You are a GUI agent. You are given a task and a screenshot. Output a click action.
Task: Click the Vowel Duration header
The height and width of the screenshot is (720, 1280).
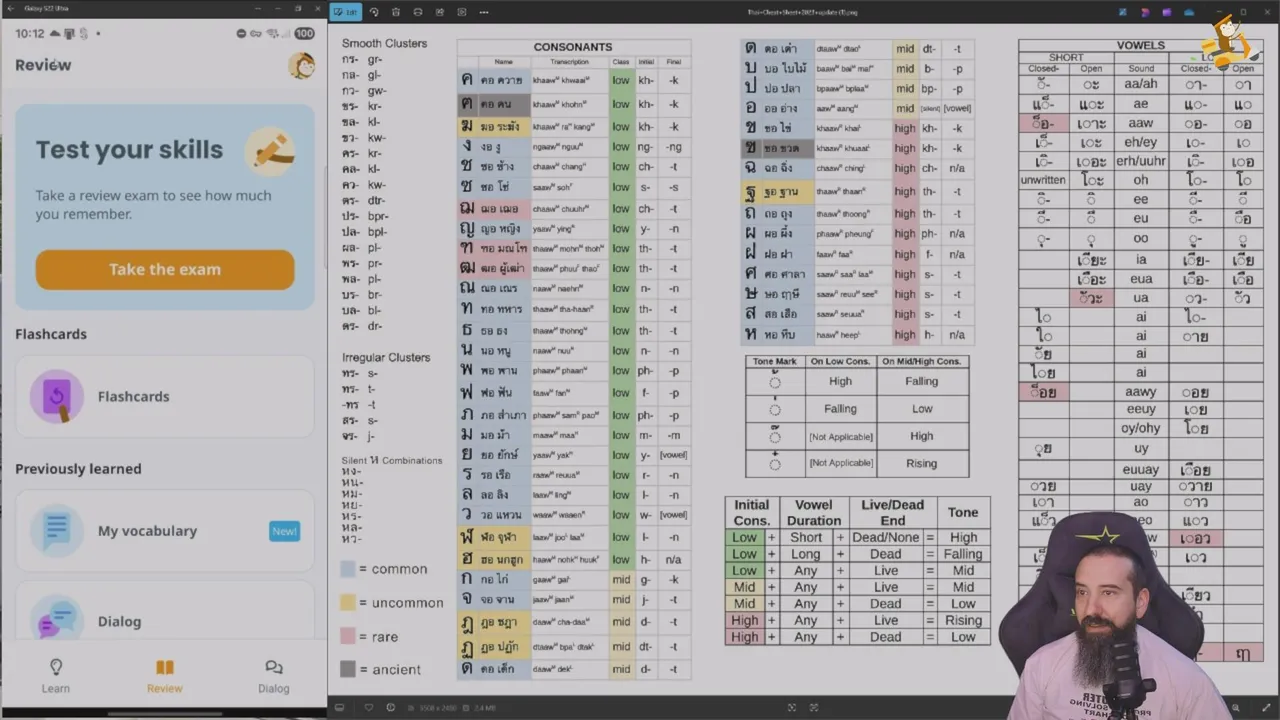[813, 512]
